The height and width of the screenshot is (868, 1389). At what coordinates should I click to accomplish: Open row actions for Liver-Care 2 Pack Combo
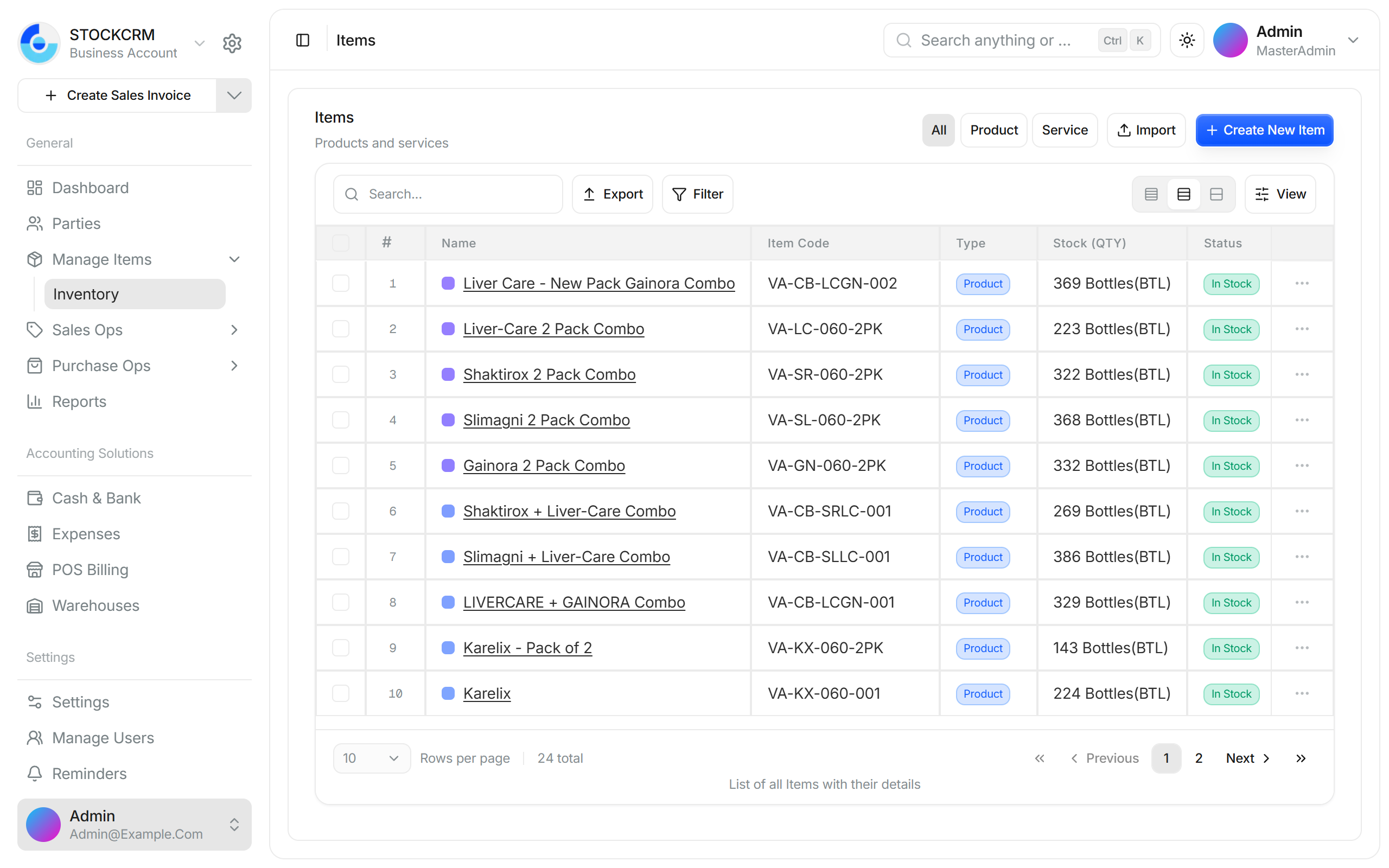(1302, 329)
